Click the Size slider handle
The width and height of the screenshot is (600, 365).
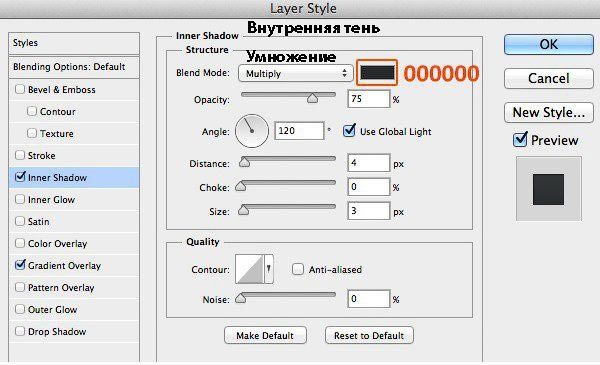[243, 210]
